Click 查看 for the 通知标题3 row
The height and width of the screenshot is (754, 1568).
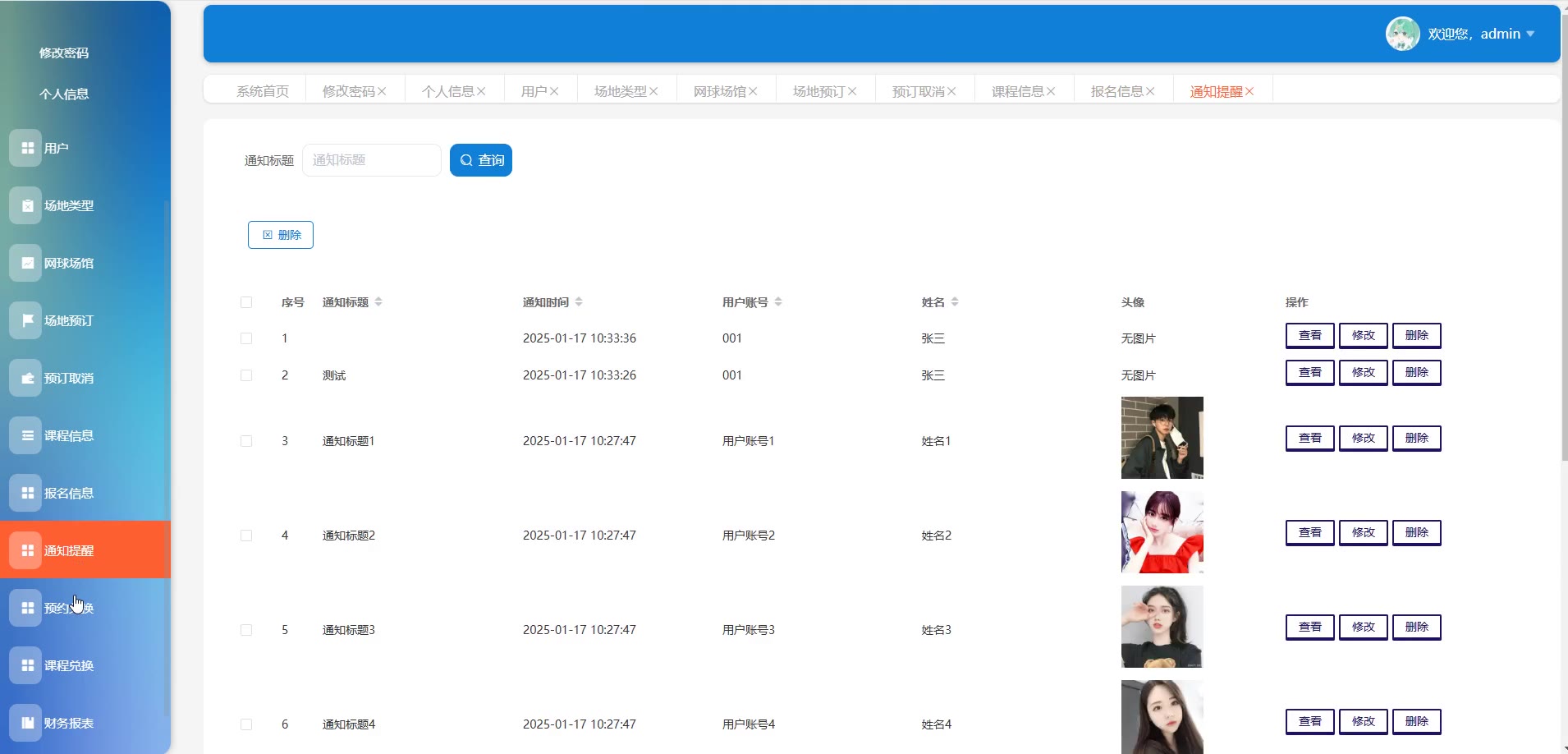pyautogui.click(x=1310, y=627)
